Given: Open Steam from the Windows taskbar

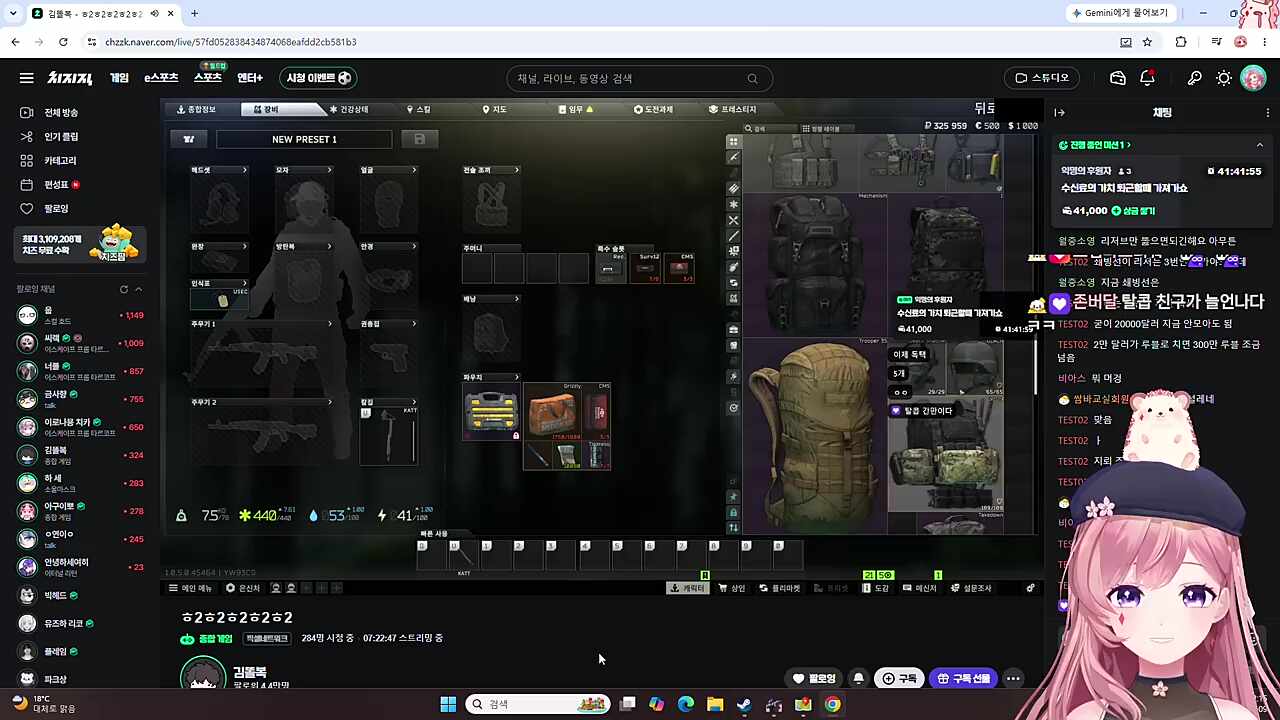Looking at the screenshot, I should click(744, 704).
